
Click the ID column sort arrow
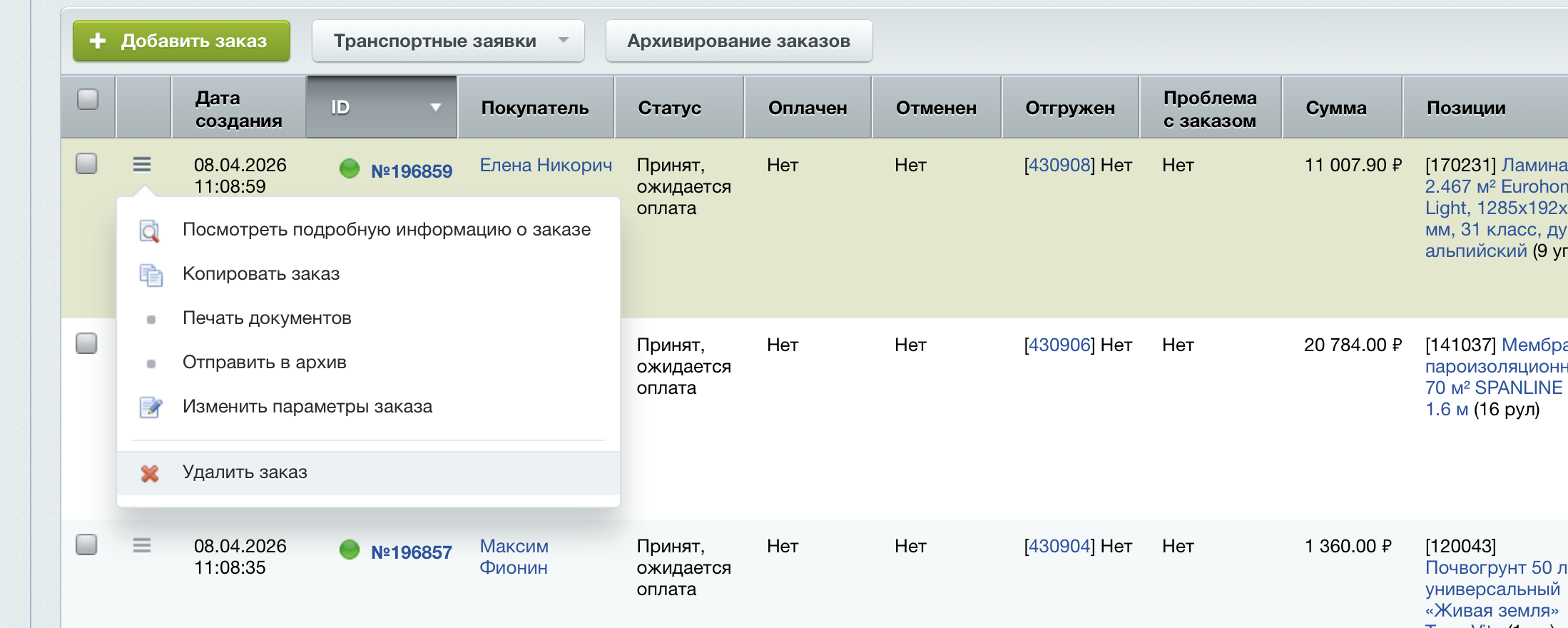coord(435,108)
